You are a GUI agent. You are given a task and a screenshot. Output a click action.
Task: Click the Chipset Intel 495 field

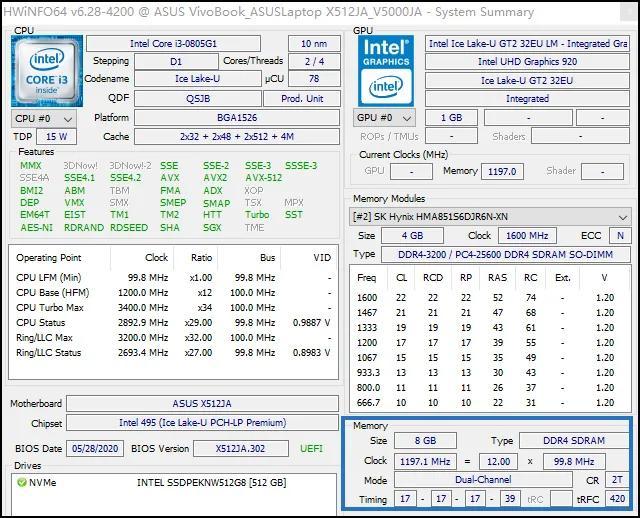pyautogui.click(x=202, y=422)
